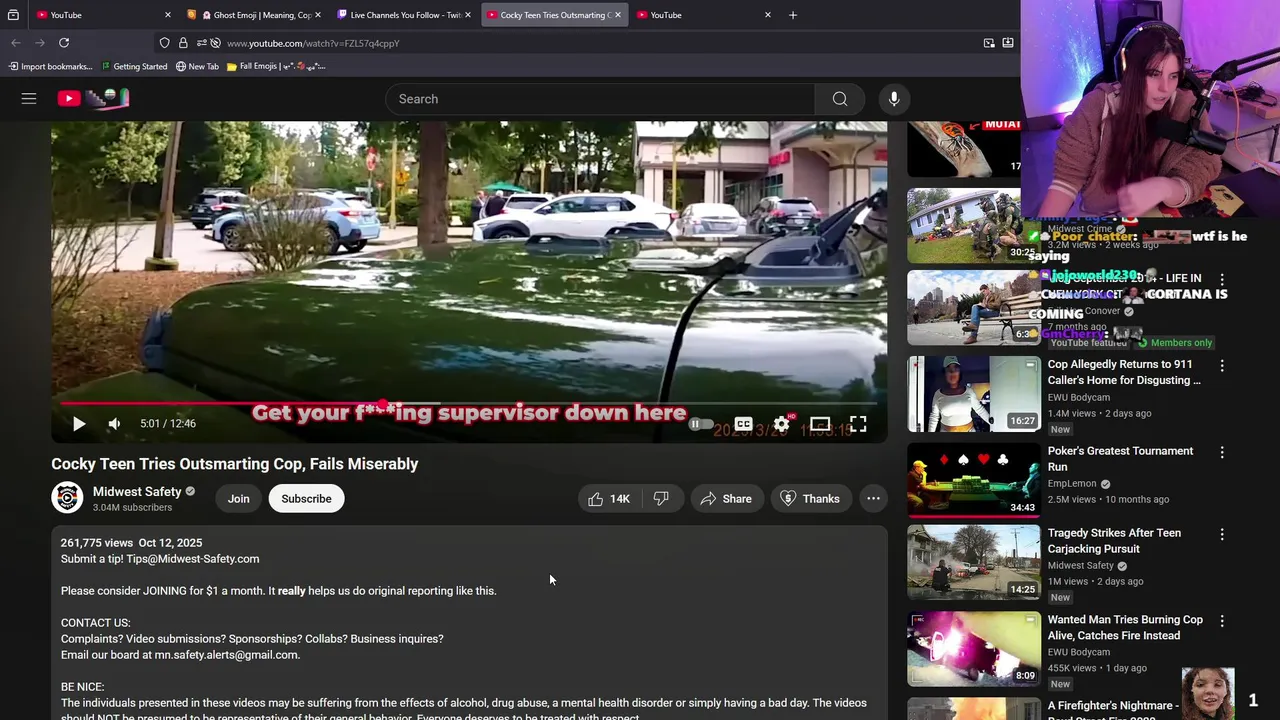Viewport: 1280px width, 720px height.
Task: Open New Tab bookmark
Action: (x=197, y=66)
